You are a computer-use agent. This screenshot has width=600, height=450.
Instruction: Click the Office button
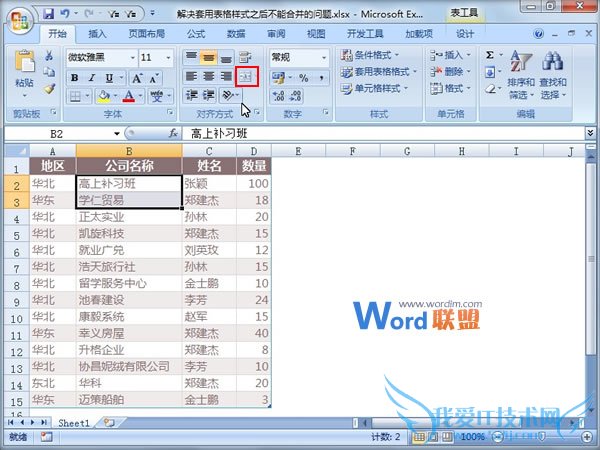click(x=20, y=22)
